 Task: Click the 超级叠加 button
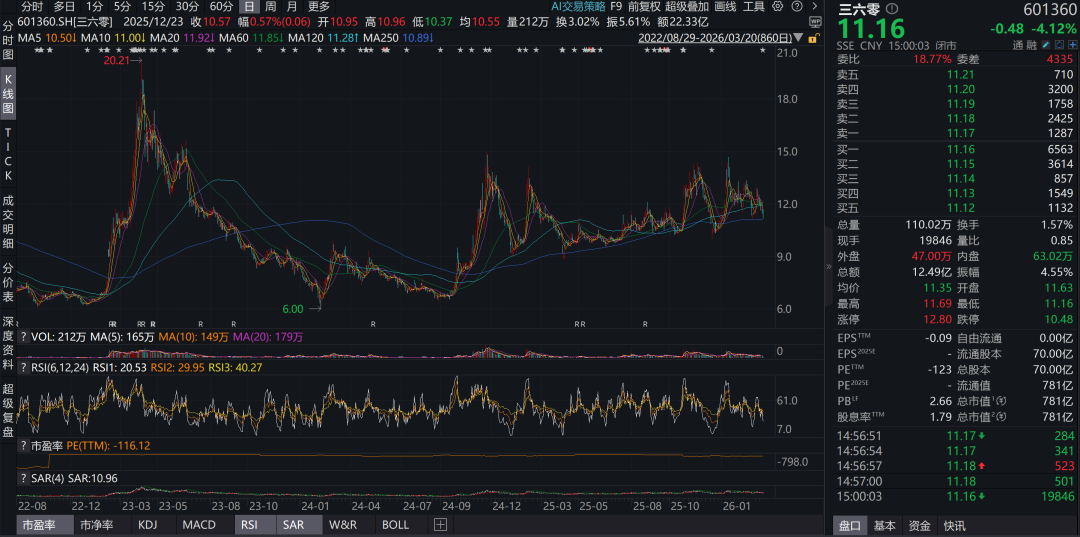coord(686,6)
